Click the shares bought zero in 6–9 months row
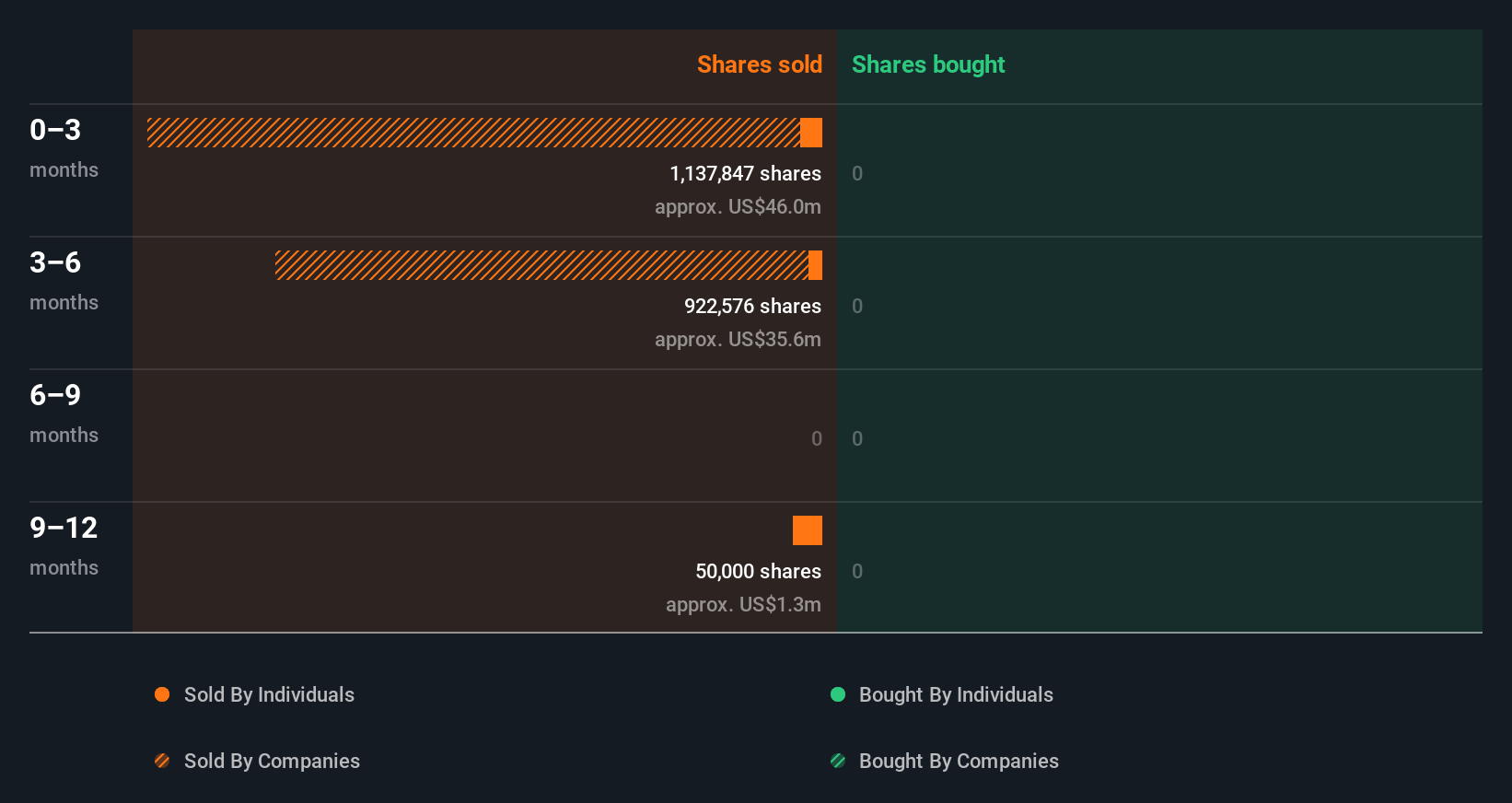 [857, 438]
